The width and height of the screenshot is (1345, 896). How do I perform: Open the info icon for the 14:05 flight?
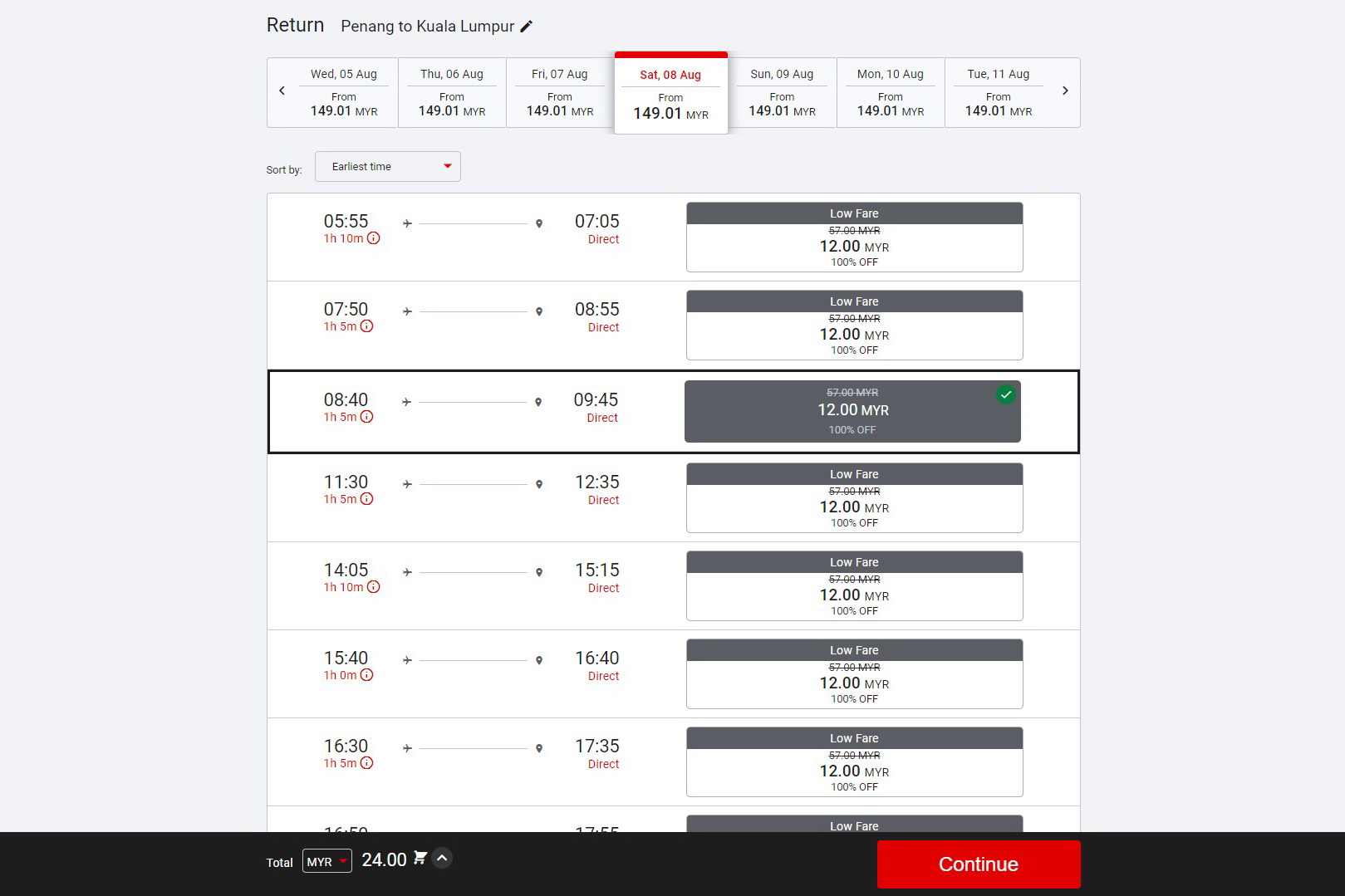374,587
